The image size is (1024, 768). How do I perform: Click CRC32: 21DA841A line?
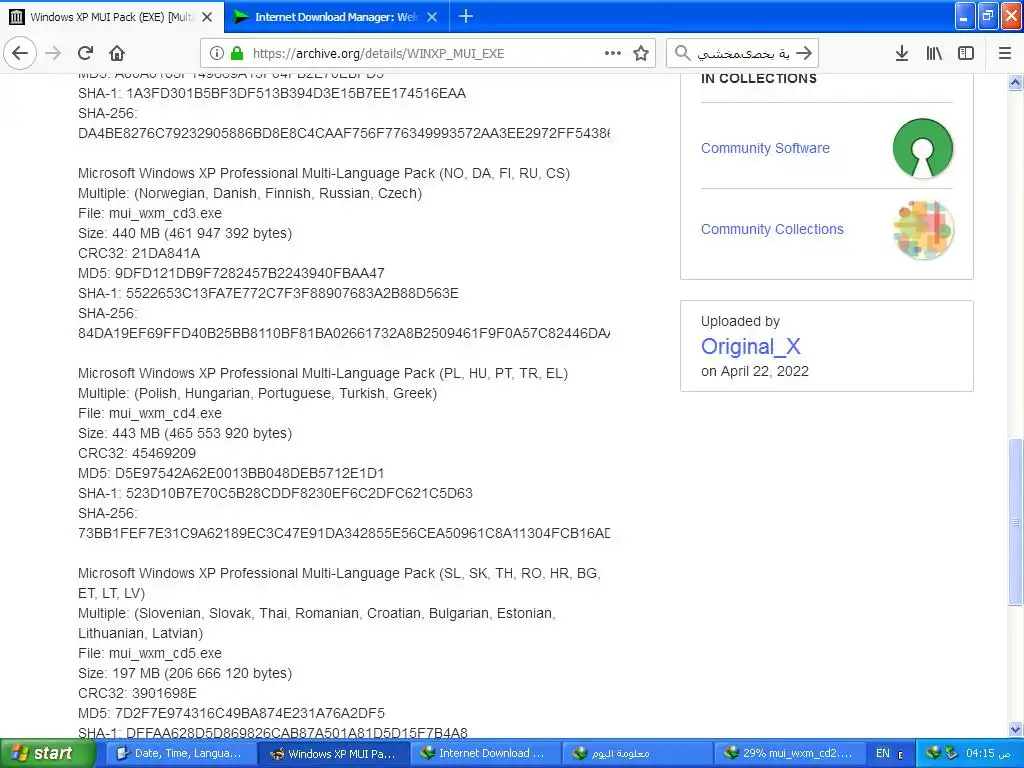pyautogui.click(x=139, y=253)
